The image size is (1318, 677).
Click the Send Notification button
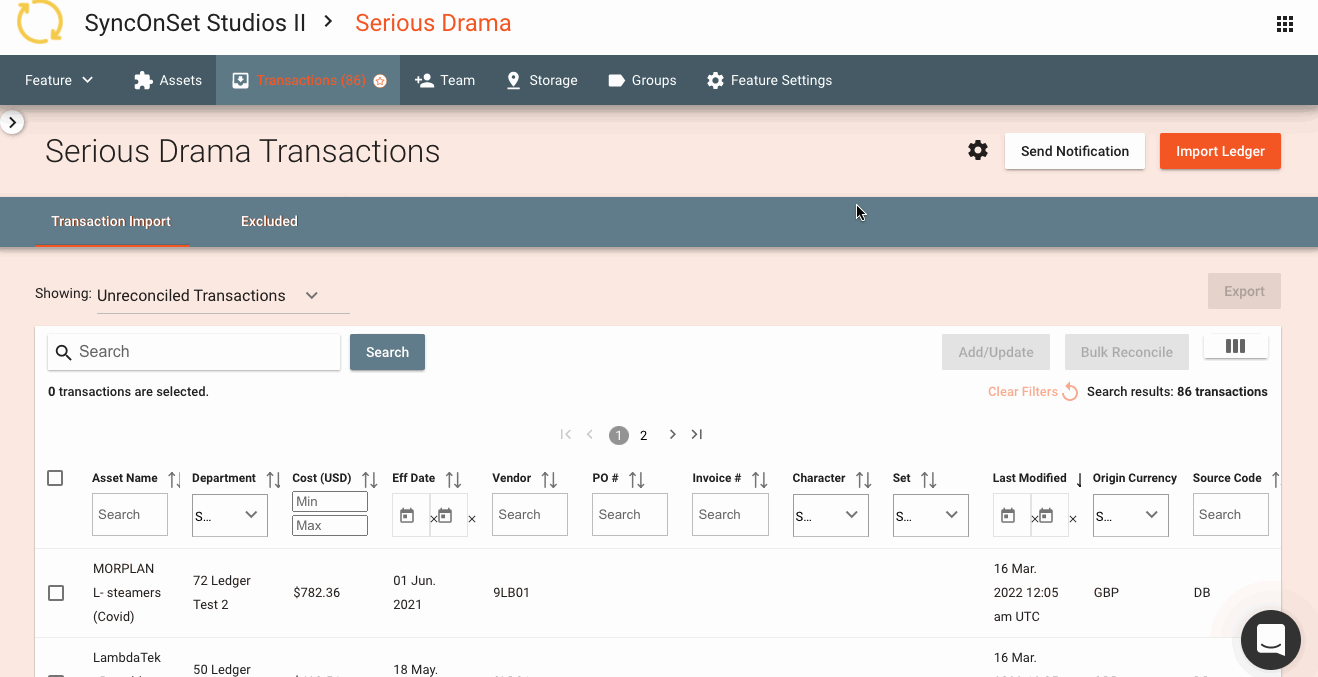1075,151
